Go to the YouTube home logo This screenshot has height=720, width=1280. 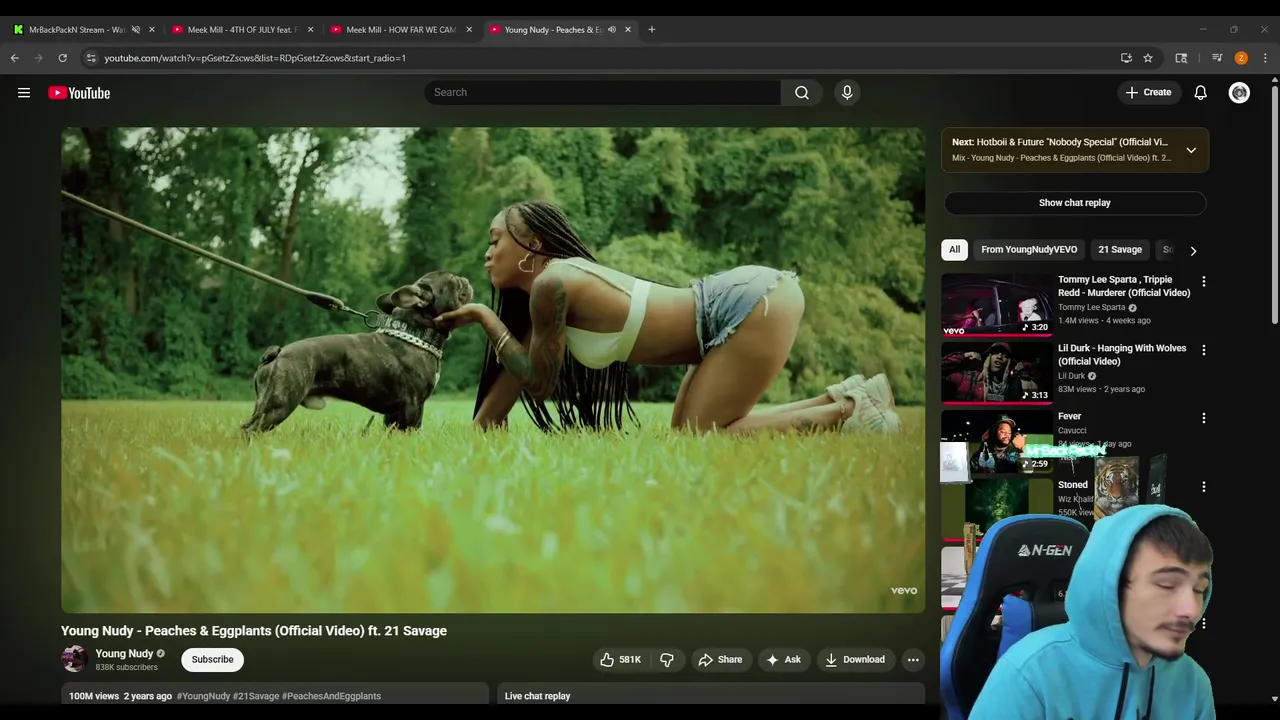pos(79,93)
